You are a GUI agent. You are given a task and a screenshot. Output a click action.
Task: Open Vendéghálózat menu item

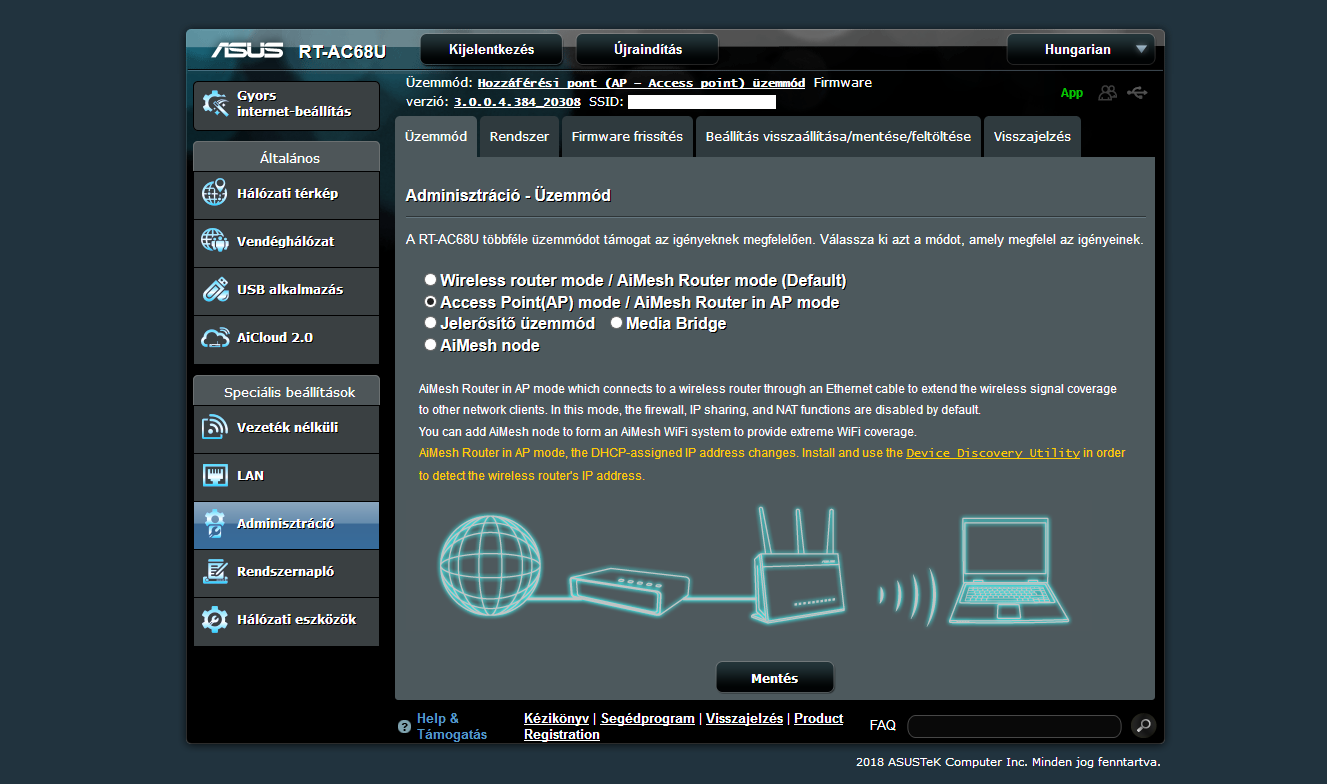pos(286,242)
